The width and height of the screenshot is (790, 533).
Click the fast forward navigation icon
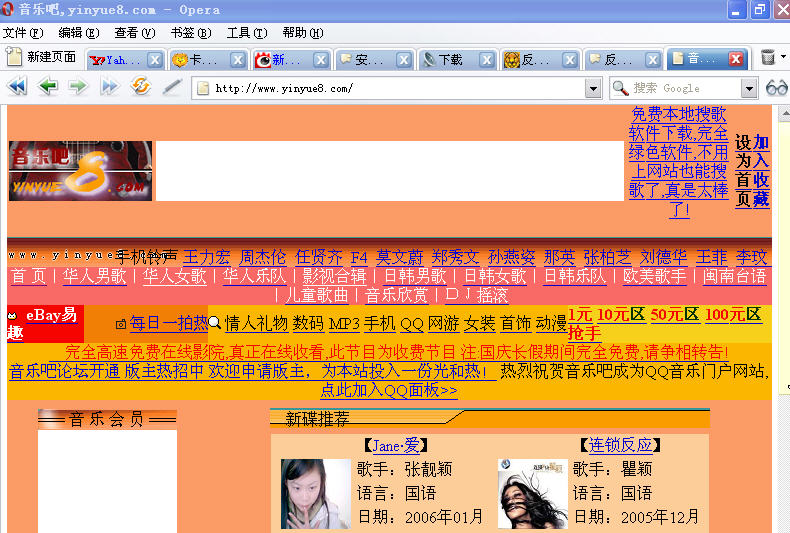(109, 87)
